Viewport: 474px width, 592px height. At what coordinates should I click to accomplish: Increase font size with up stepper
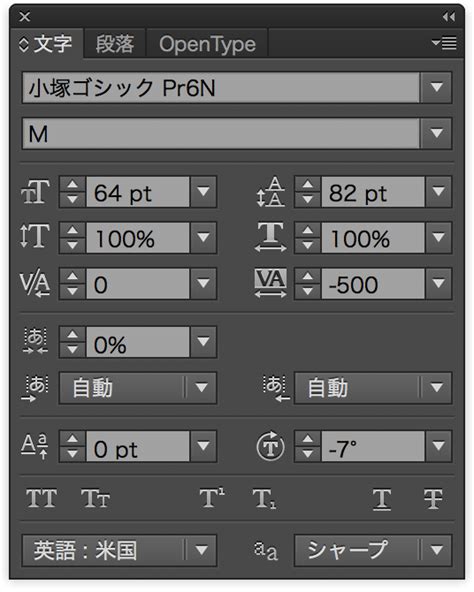[x=73, y=185]
